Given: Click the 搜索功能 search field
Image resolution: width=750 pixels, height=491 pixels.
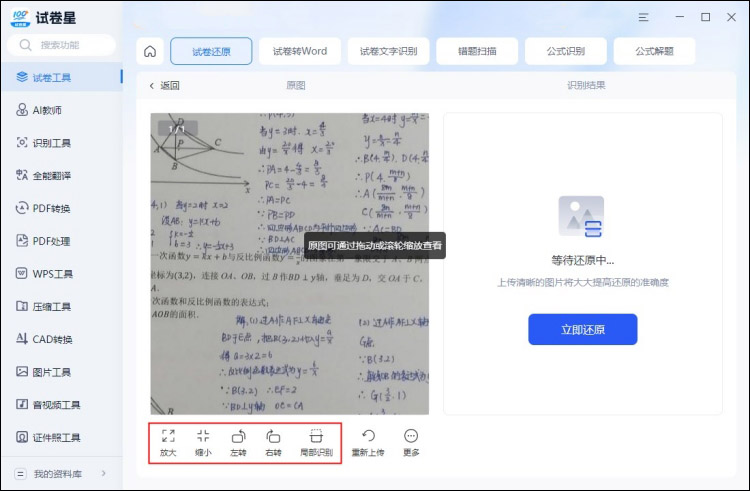Looking at the screenshot, I should pyautogui.click(x=61, y=45).
